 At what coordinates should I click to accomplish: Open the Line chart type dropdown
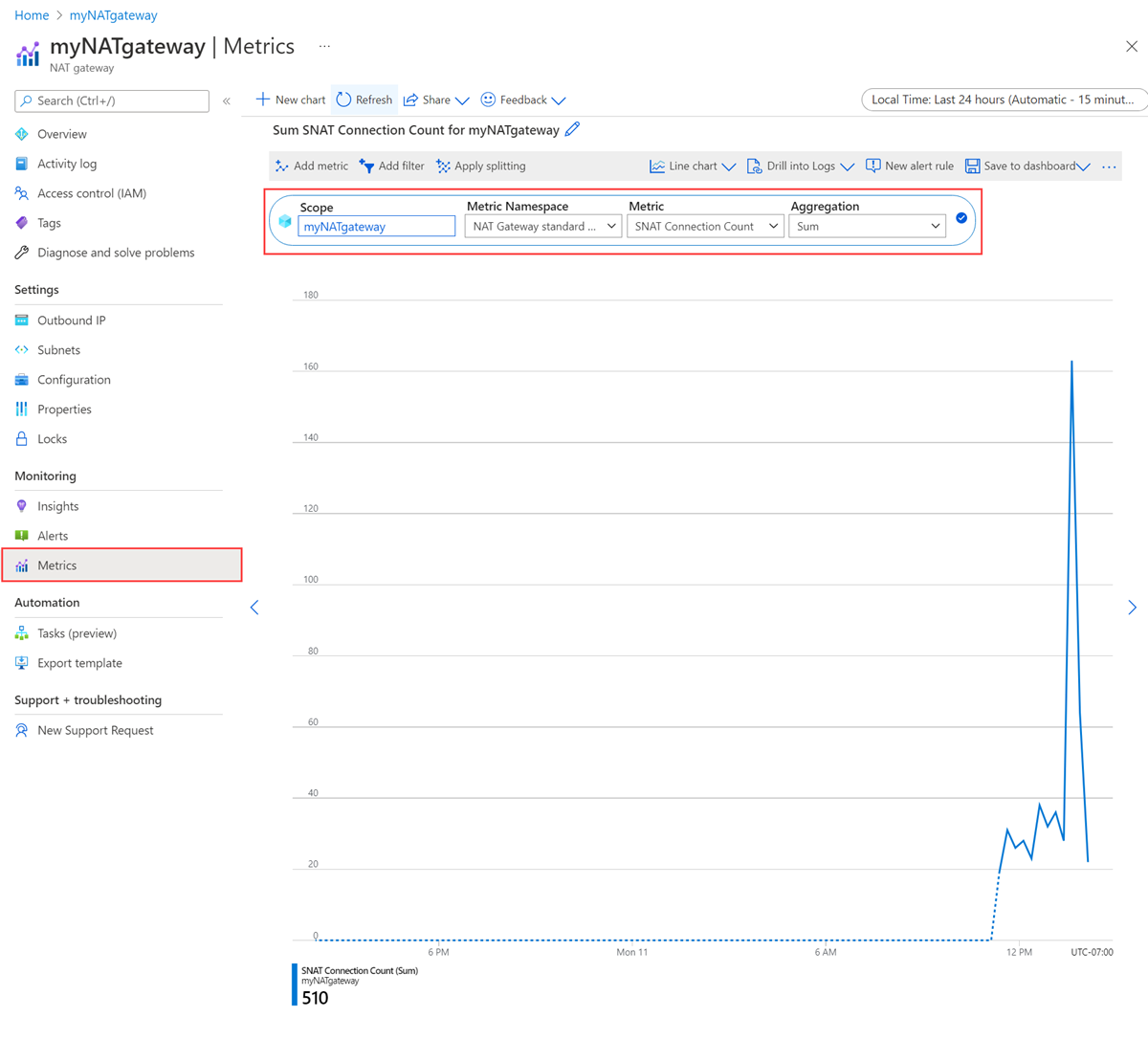point(693,166)
